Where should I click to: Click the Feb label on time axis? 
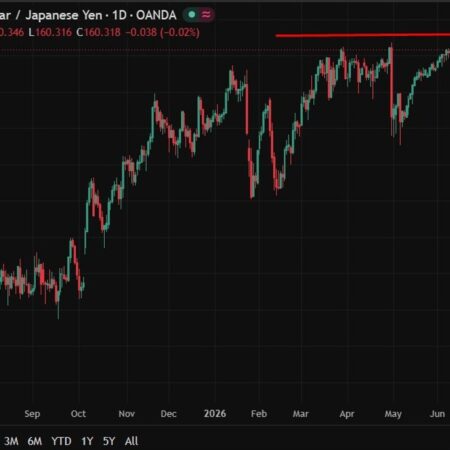point(259,414)
